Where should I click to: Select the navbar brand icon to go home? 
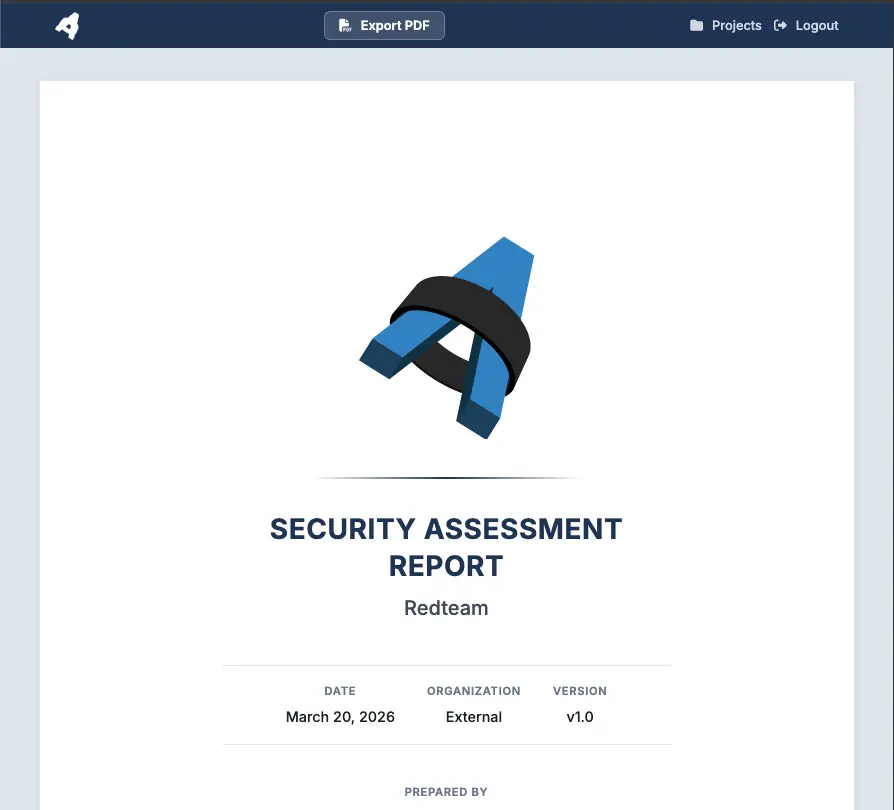tap(66, 25)
